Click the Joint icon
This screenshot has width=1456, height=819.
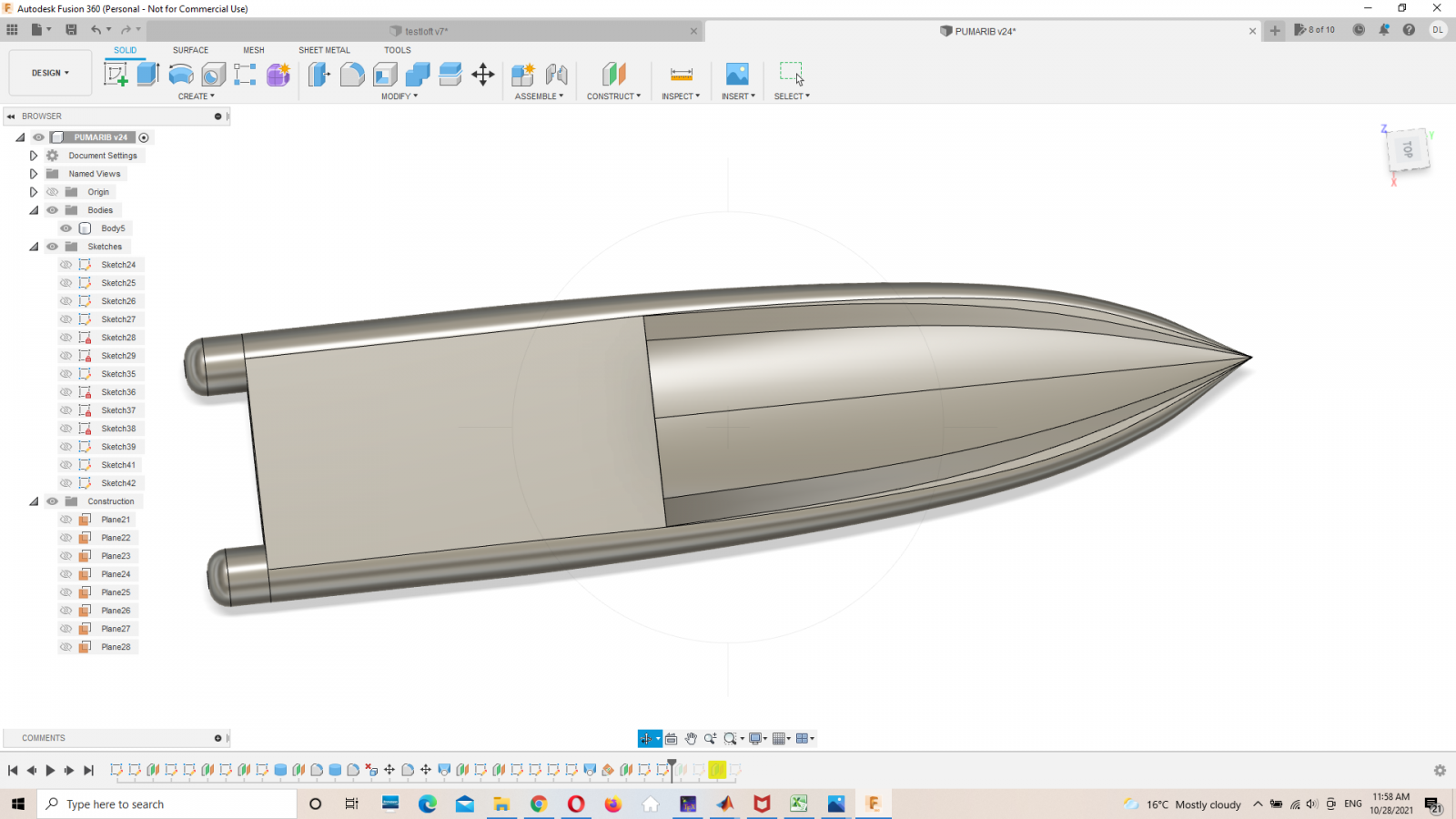point(557,75)
